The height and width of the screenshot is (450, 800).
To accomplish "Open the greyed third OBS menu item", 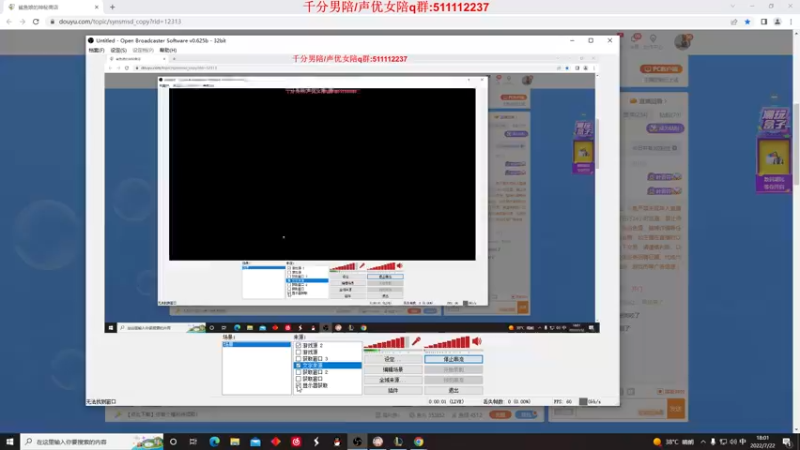I will tap(143, 50).
